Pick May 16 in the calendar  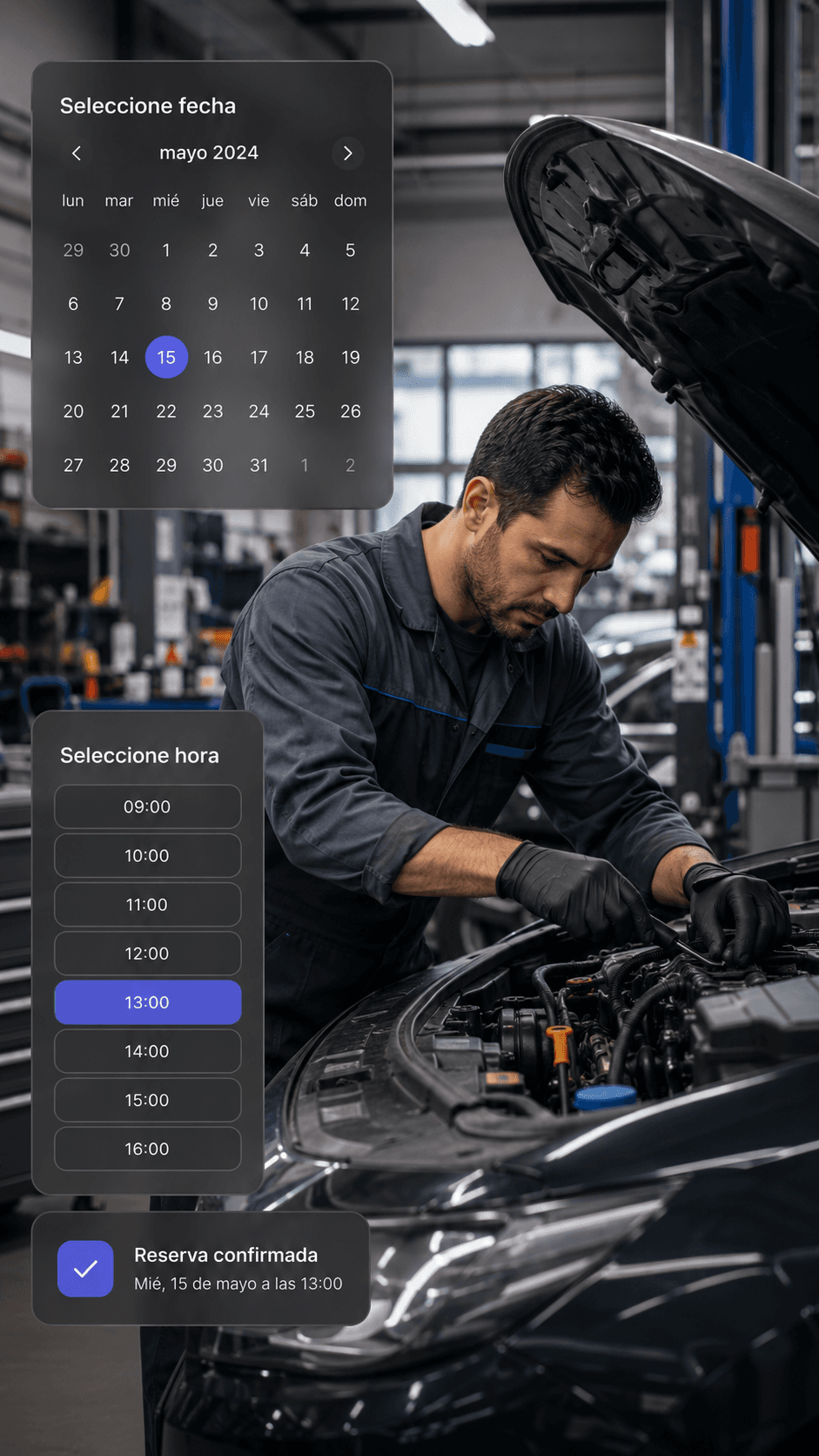[212, 357]
